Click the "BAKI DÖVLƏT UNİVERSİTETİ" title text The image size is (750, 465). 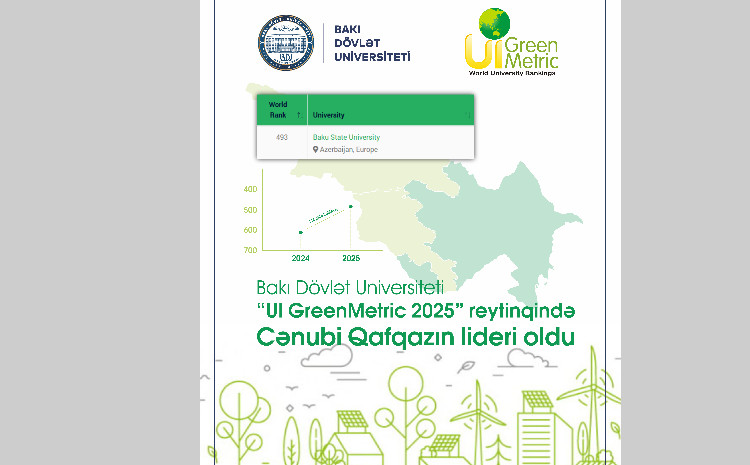372,43
